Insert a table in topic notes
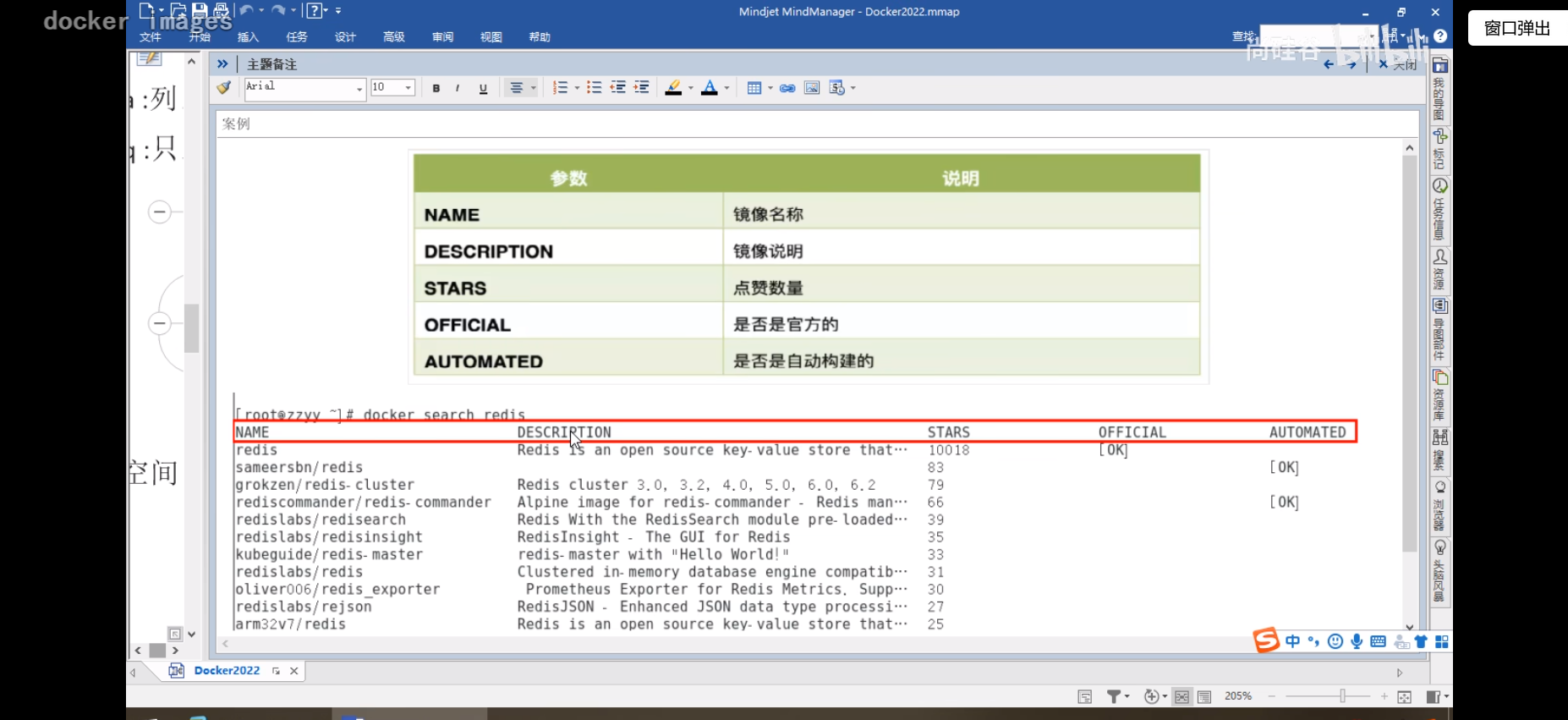The height and width of the screenshot is (720, 1568). click(754, 88)
